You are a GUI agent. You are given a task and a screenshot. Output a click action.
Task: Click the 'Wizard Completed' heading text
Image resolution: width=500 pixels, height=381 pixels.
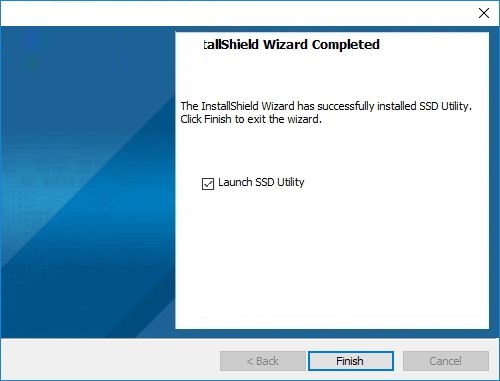pyautogui.click(x=321, y=44)
